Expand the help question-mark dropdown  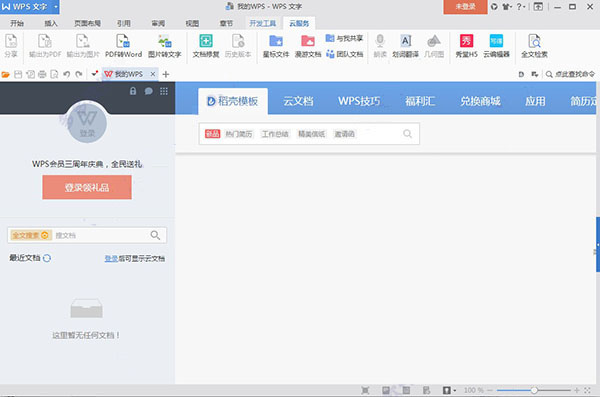521,7
